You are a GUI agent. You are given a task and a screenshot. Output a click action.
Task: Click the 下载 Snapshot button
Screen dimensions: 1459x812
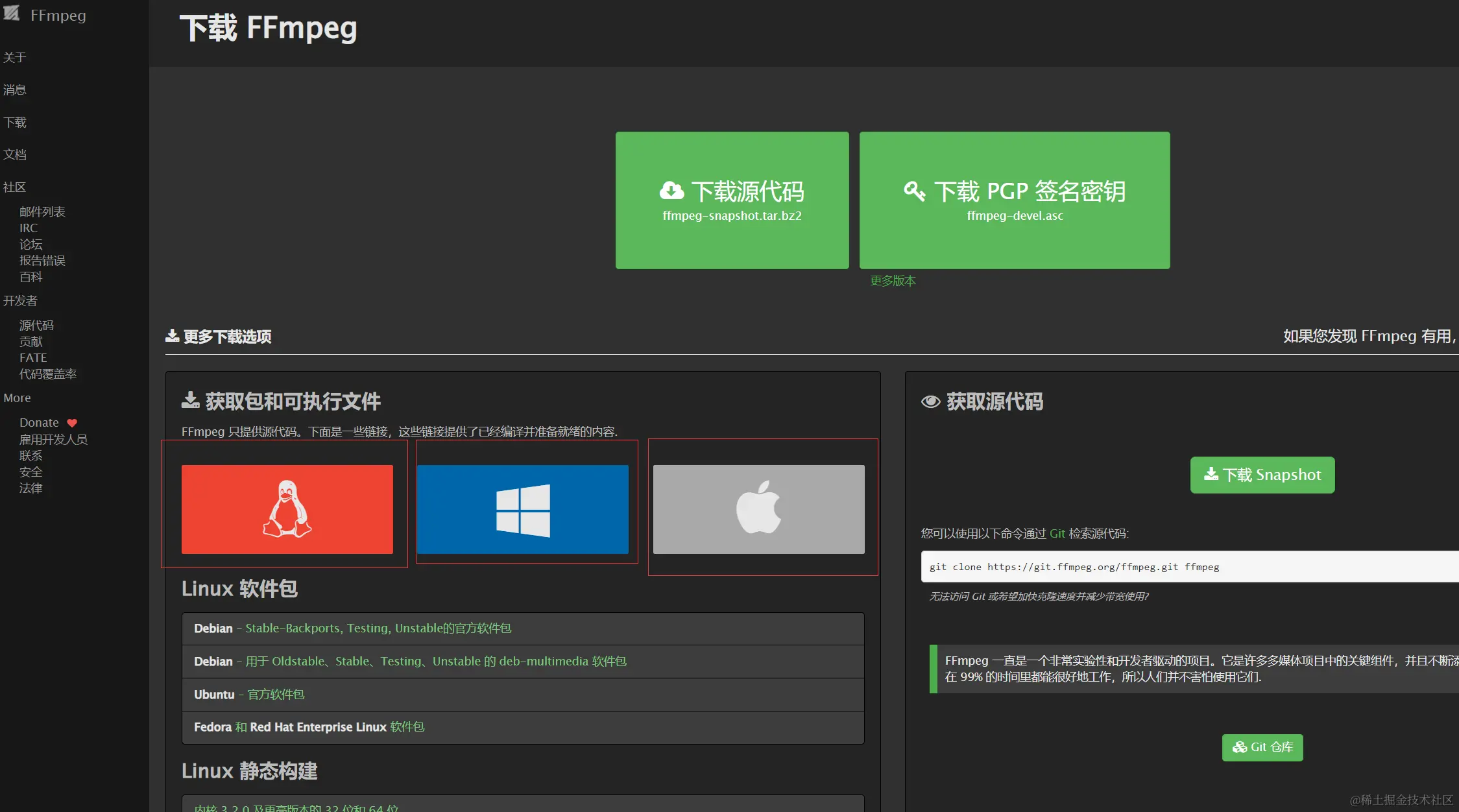pyautogui.click(x=1261, y=475)
